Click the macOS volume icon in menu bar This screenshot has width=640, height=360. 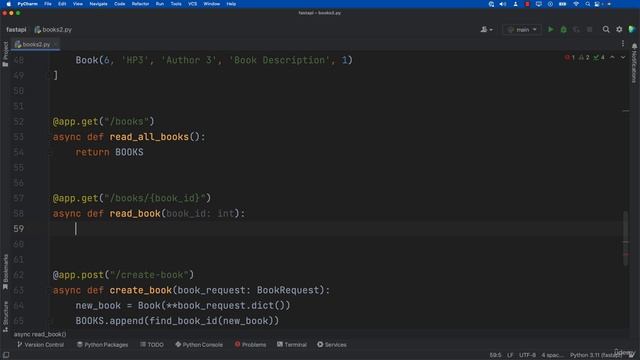[x=503, y=4]
